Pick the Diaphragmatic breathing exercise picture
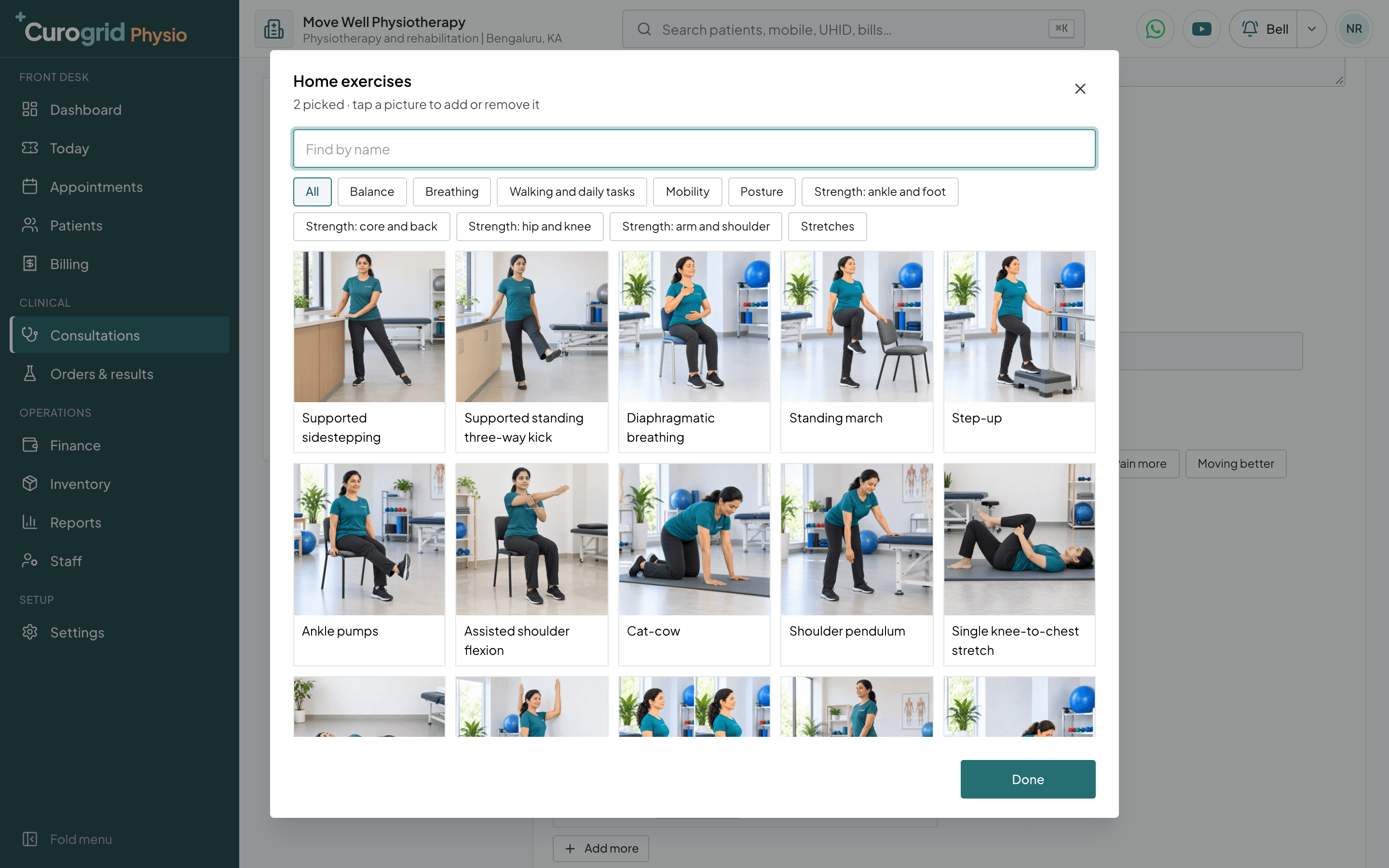The height and width of the screenshot is (868, 1389). click(x=694, y=326)
